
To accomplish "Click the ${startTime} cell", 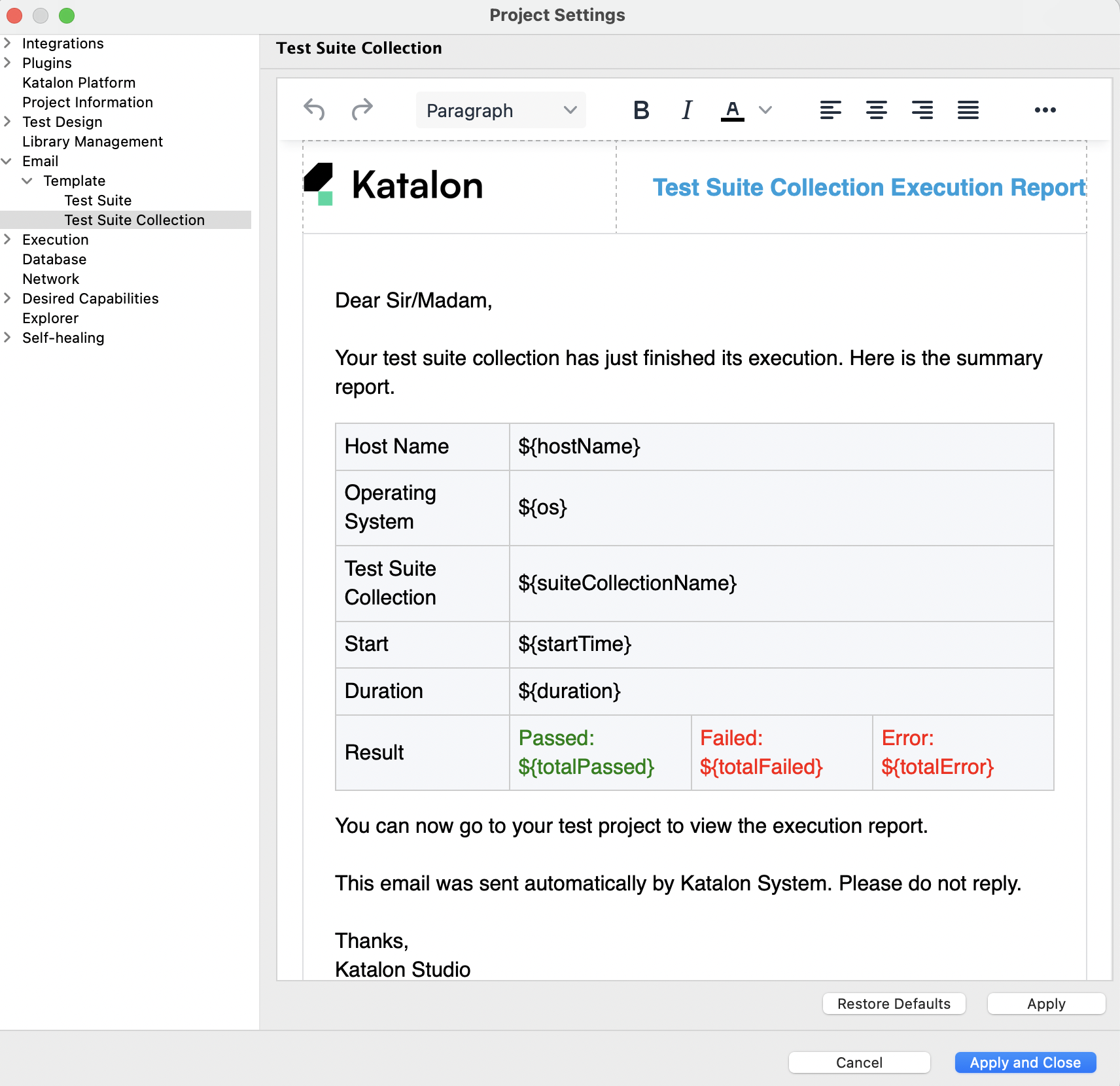I will [782, 644].
